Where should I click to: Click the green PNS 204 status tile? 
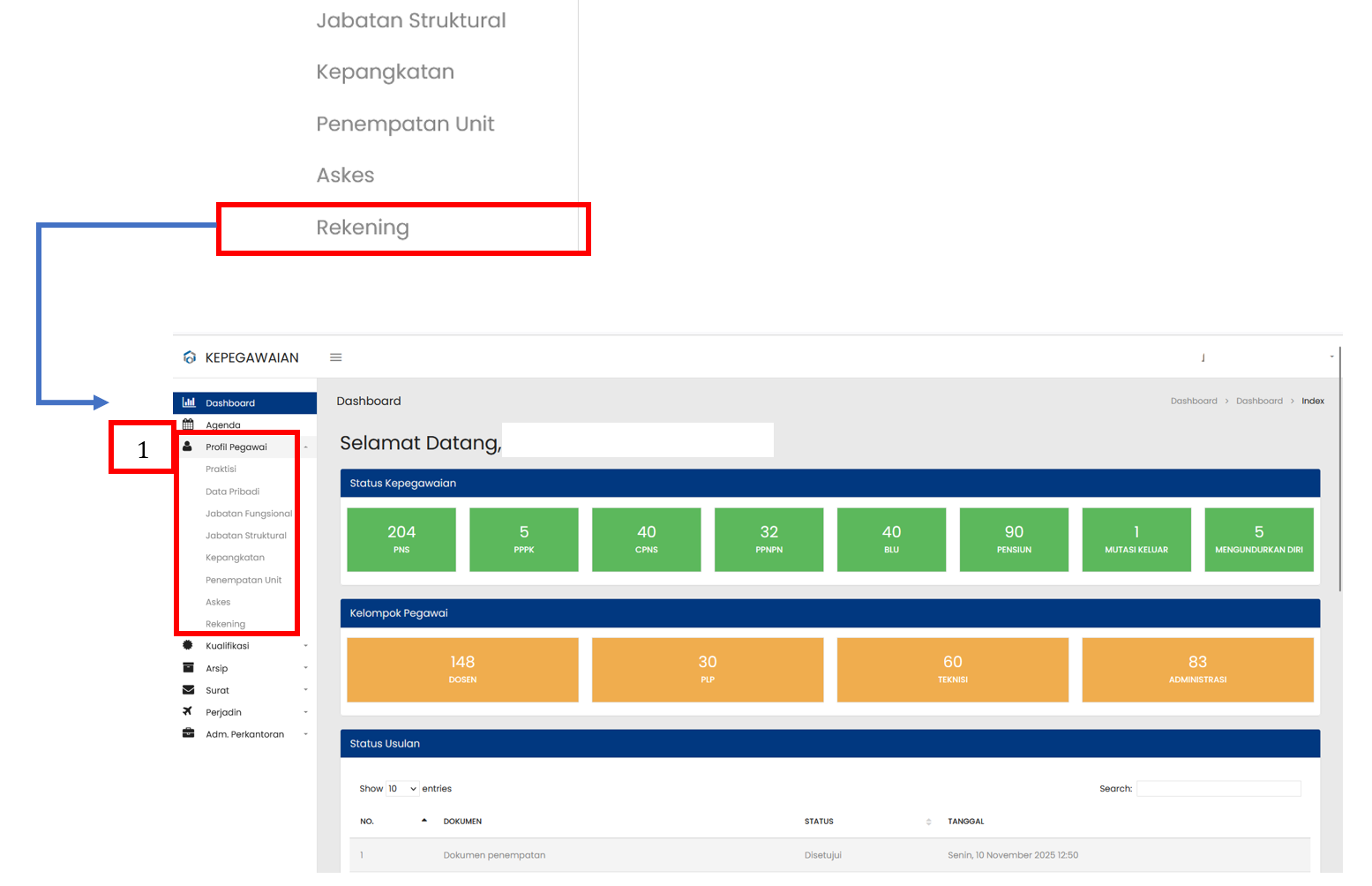coord(401,539)
